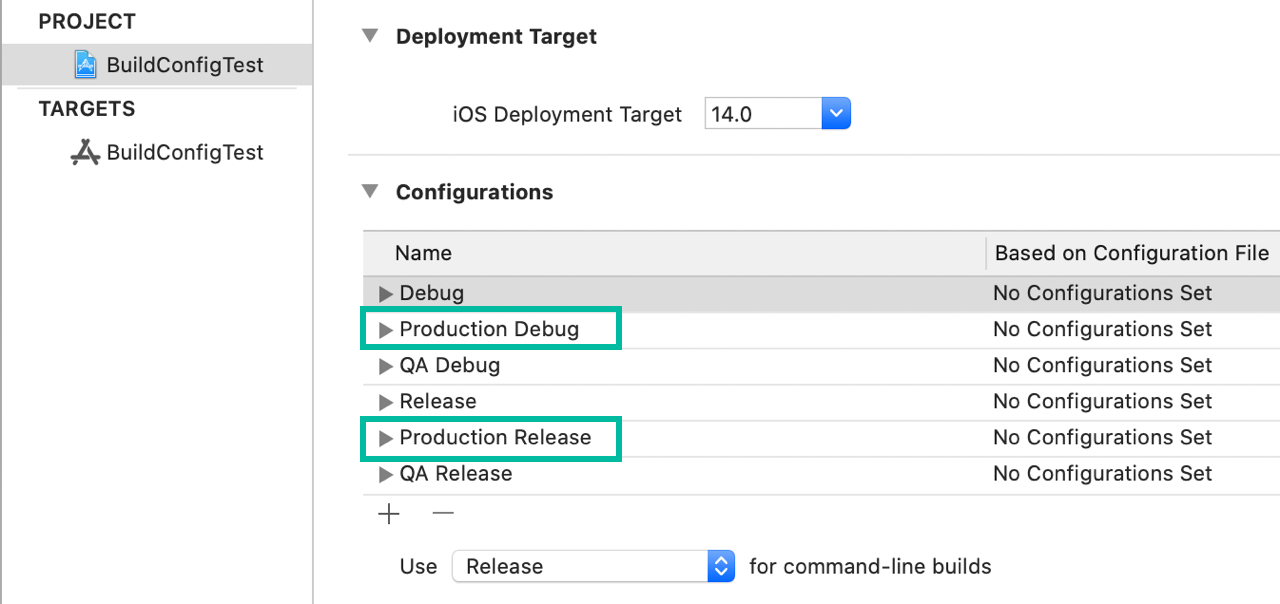Expand the Debug configuration row

click(386, 294)
